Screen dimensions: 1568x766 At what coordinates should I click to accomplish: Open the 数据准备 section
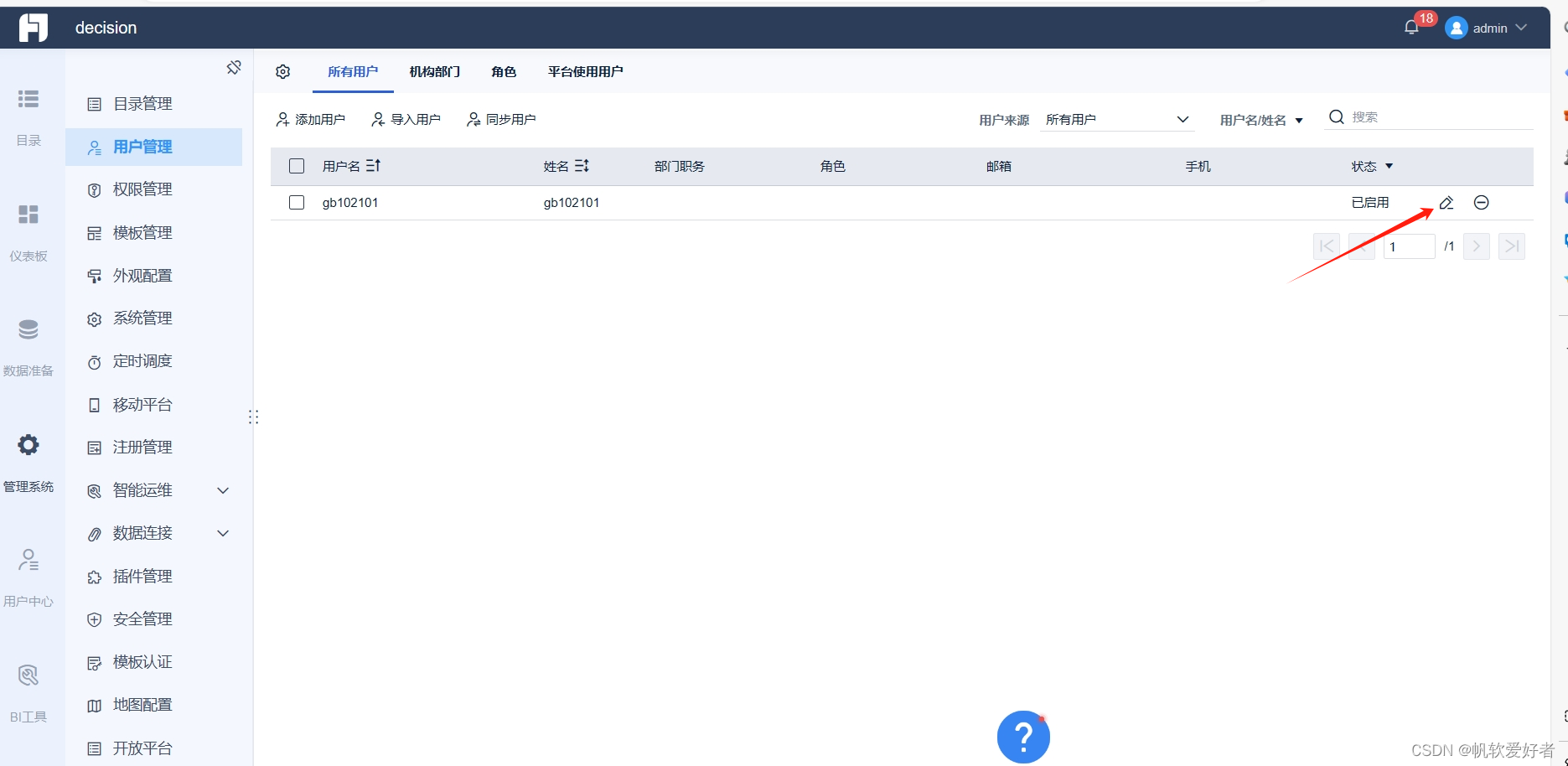(x=28, y=347)
